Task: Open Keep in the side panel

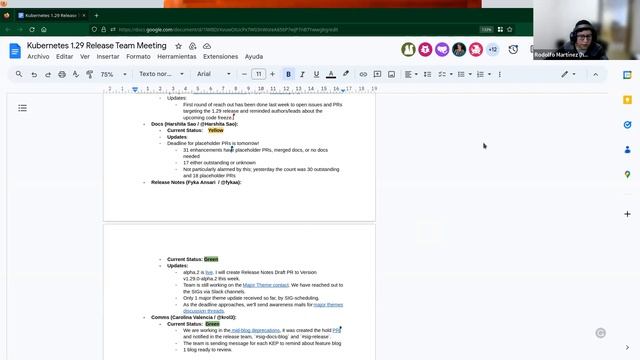Action: (627, 100)
